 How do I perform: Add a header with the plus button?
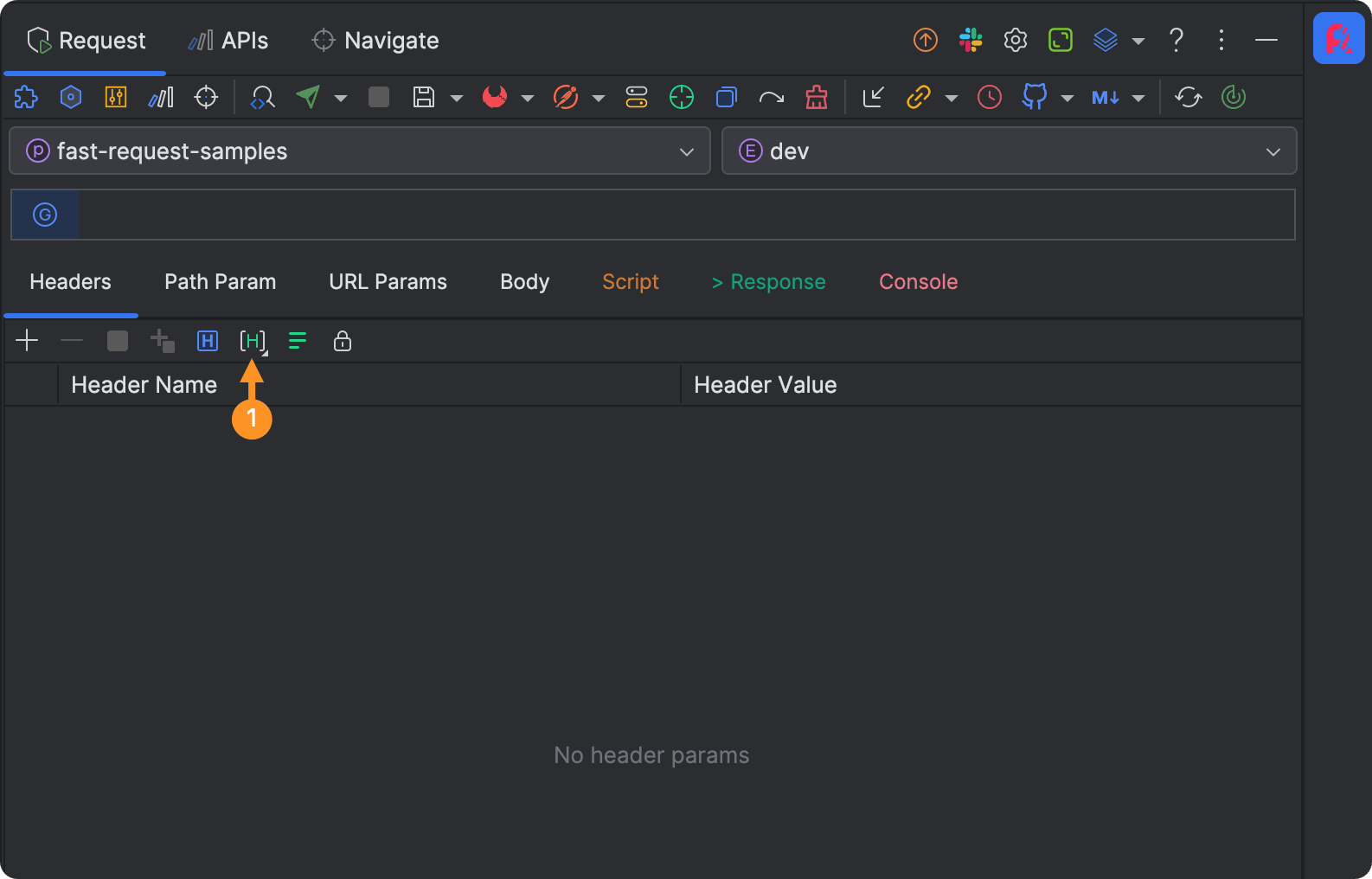coord(27,341)
